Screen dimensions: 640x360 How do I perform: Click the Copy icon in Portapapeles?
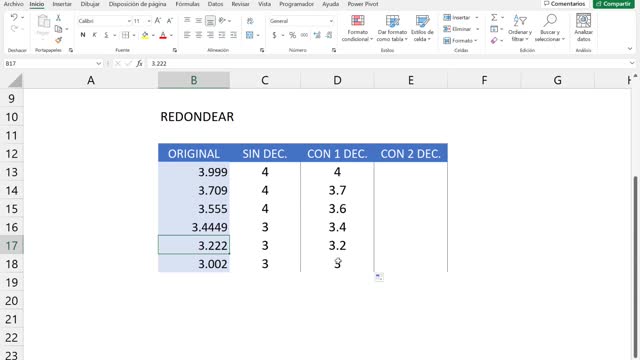coord(58,29)
